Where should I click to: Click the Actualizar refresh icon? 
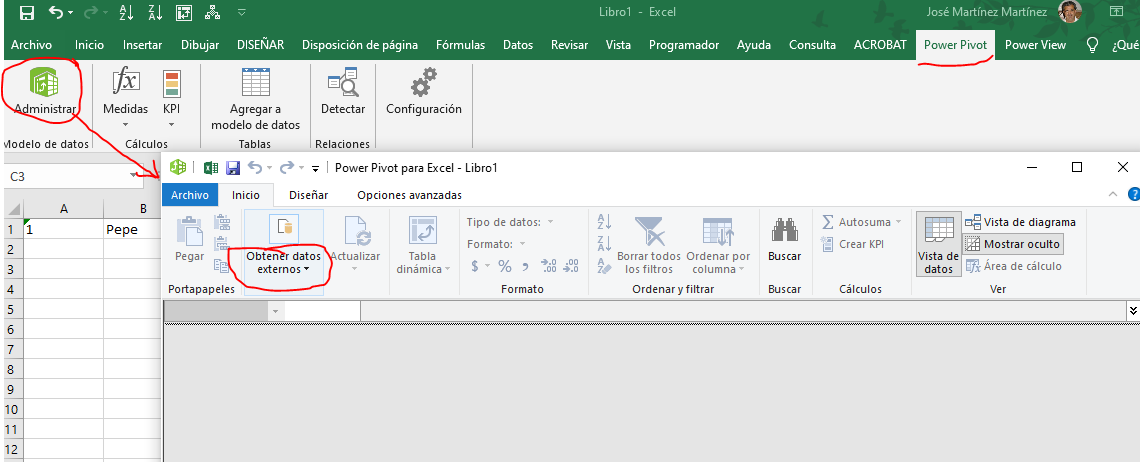[x=357, y=230]
